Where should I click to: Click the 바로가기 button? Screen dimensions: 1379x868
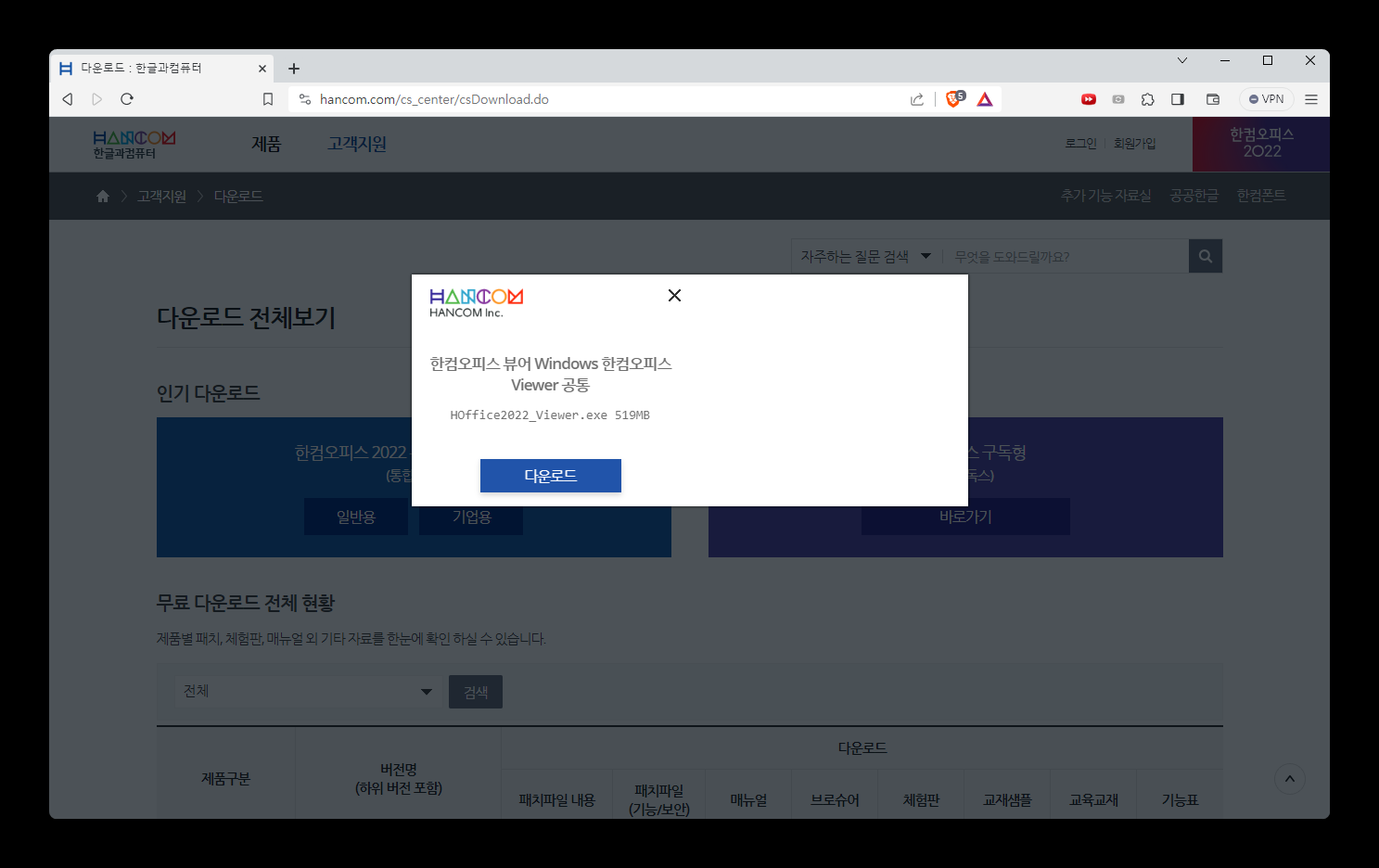pos(965,517)
